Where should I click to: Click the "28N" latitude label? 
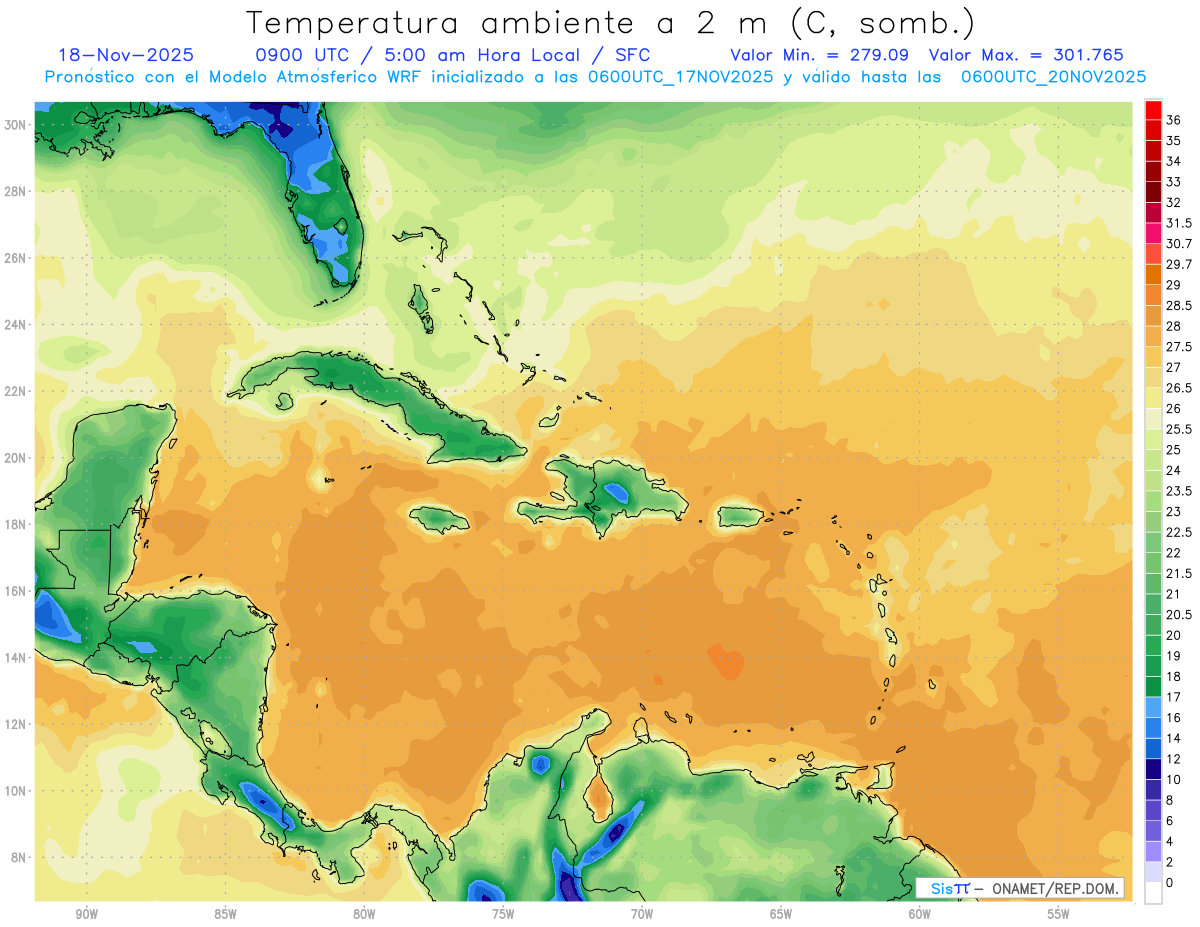coord(17,191)
